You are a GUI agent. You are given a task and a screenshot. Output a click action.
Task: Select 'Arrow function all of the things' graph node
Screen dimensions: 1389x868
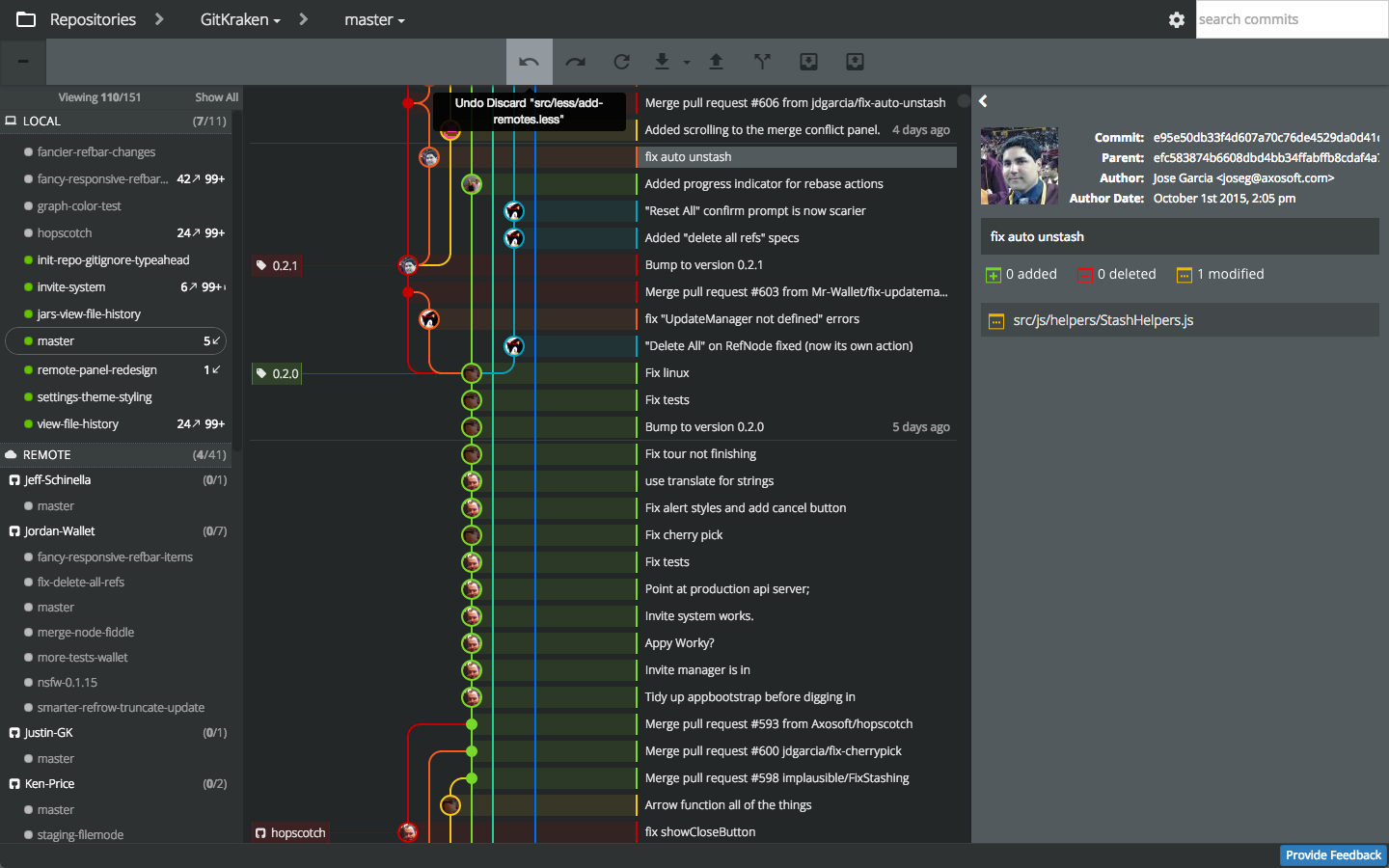450,805
